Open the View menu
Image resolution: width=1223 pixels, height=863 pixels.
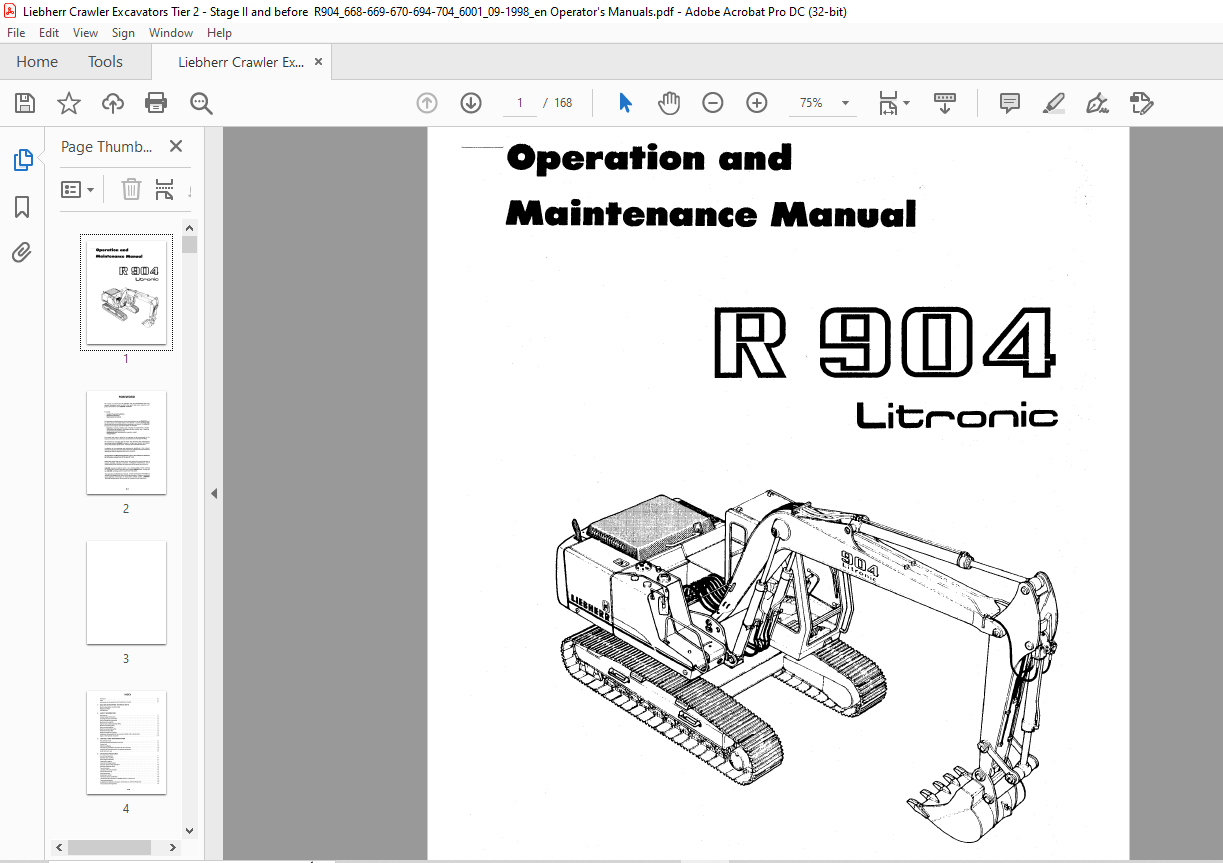pyautogui.click(x=85, y=33)
